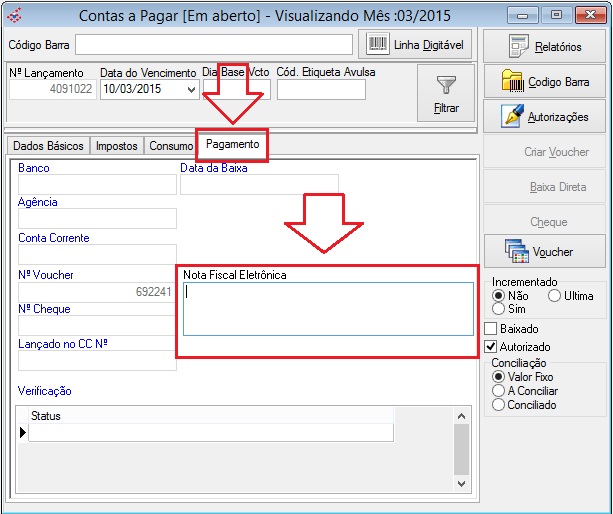Switch to the Dados Básicos tab
Screen dimensions: 613x514
point(48,146)
